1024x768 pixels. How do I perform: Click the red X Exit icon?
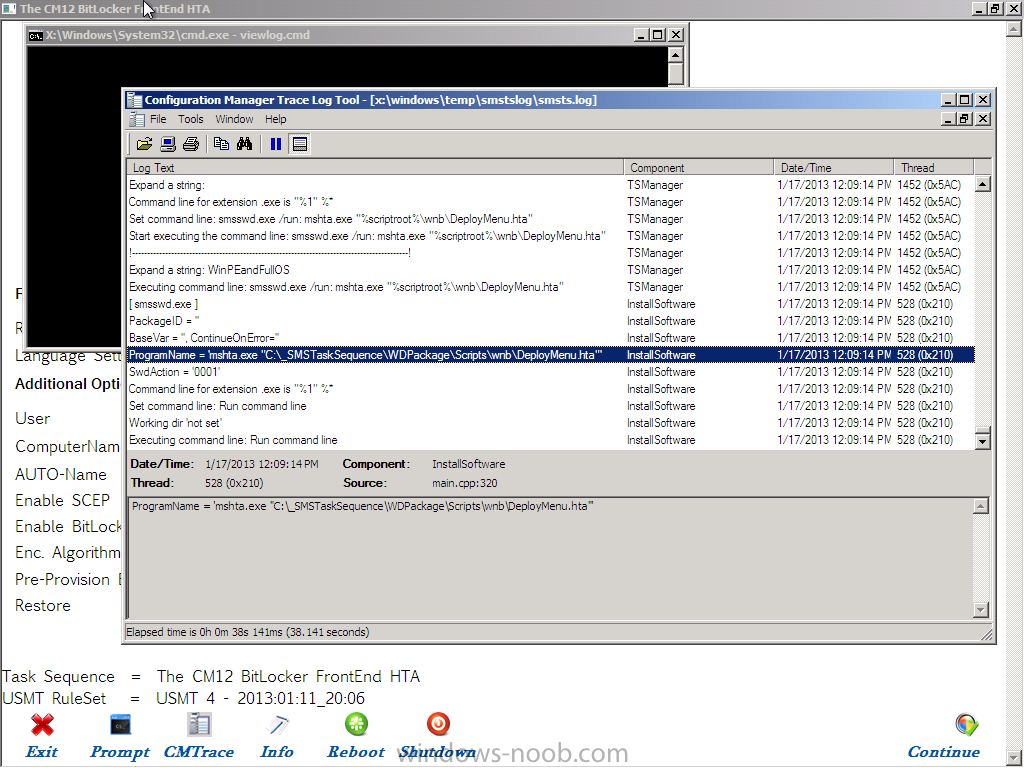[42, 725]
